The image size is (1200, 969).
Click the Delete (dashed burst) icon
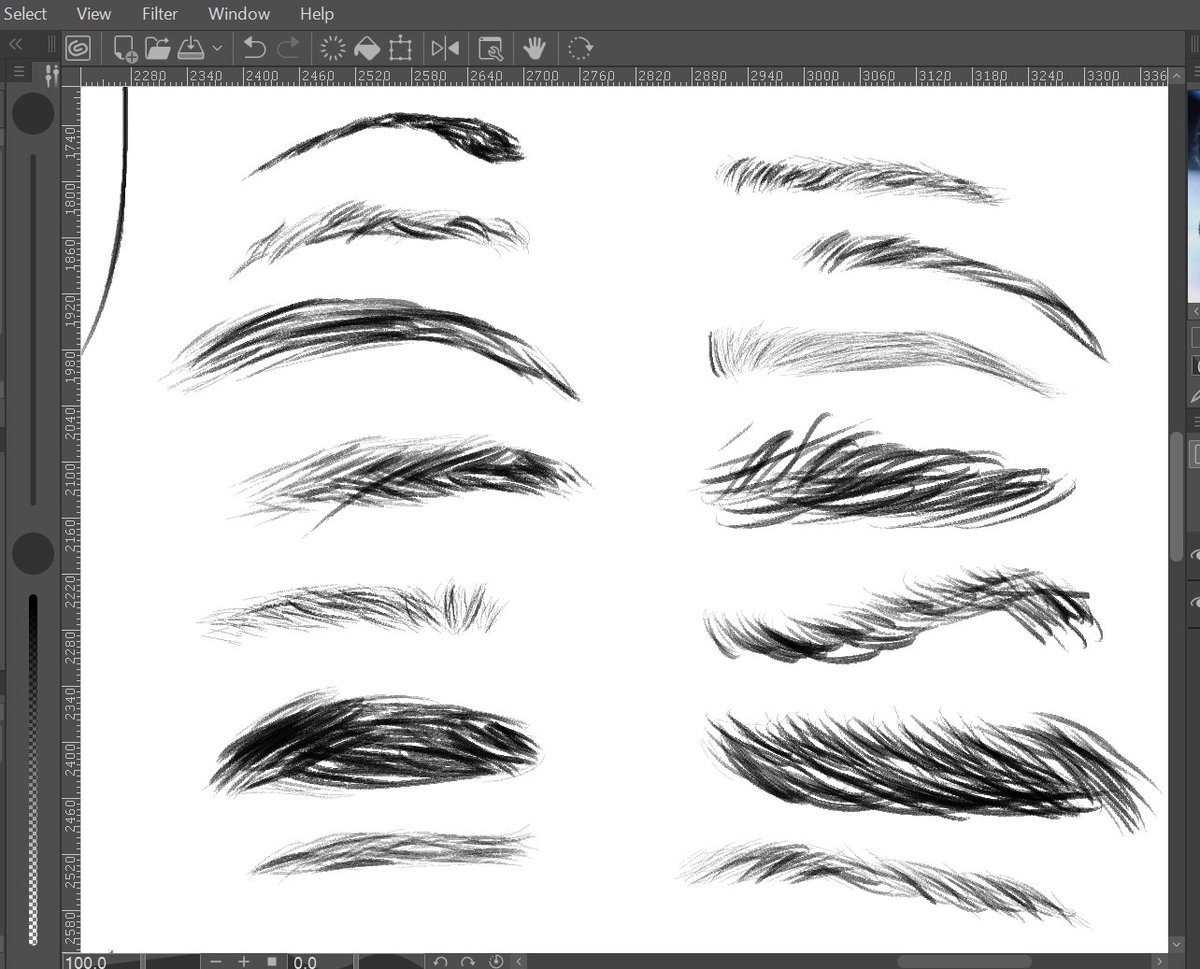click(x=333, y=48)
